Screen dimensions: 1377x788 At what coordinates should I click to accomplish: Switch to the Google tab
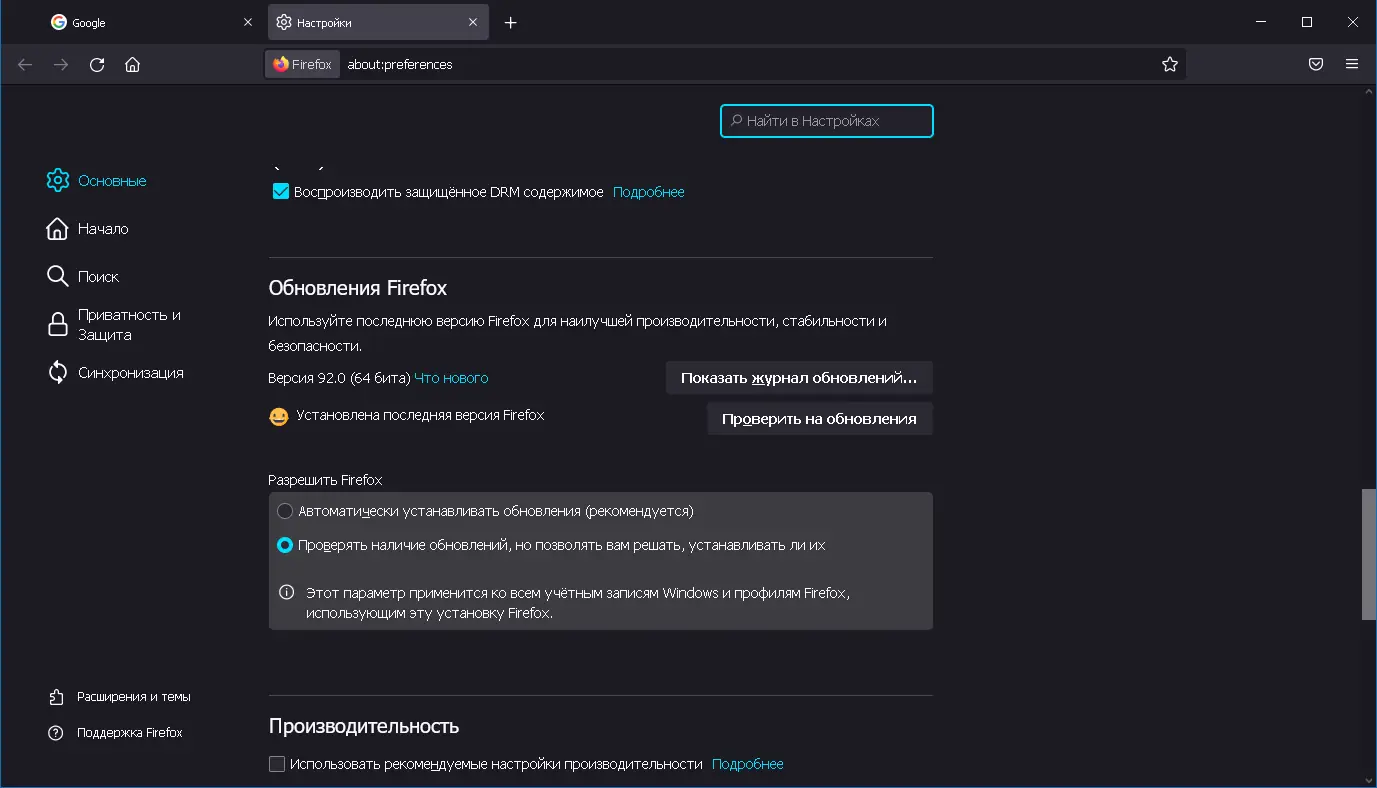point(150,23)
